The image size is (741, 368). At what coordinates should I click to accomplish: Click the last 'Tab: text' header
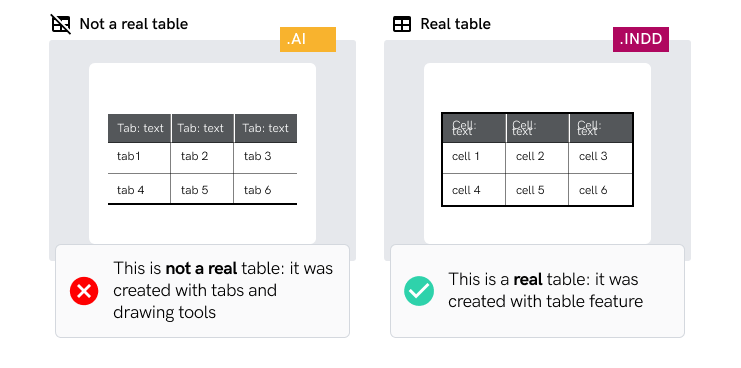pos(265,128)
